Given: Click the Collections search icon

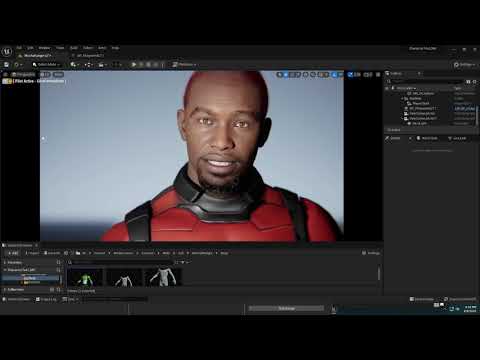Looking at the screenshot, I should 59,290.
